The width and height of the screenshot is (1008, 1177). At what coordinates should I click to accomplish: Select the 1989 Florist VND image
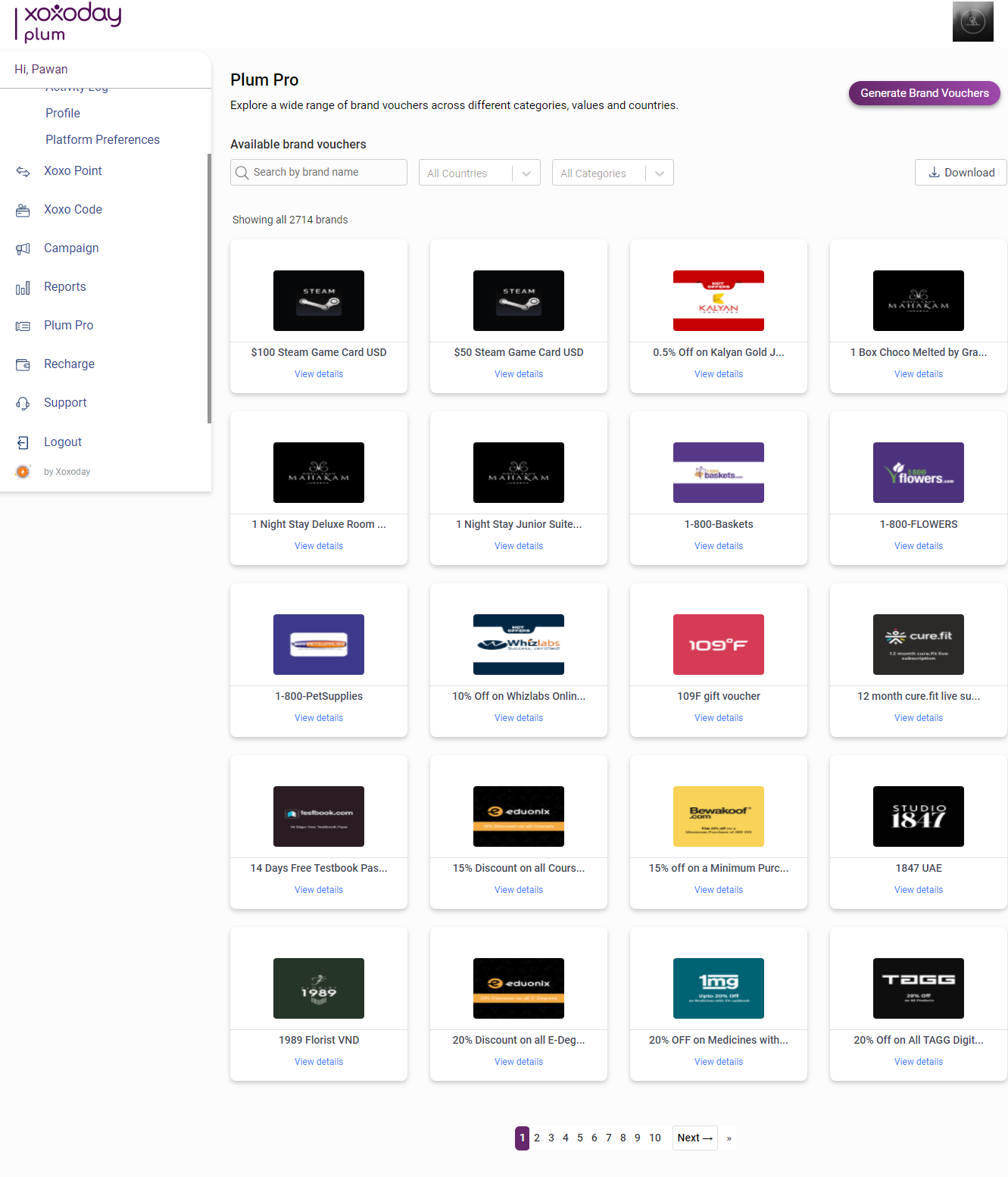(x=319, y=988)
